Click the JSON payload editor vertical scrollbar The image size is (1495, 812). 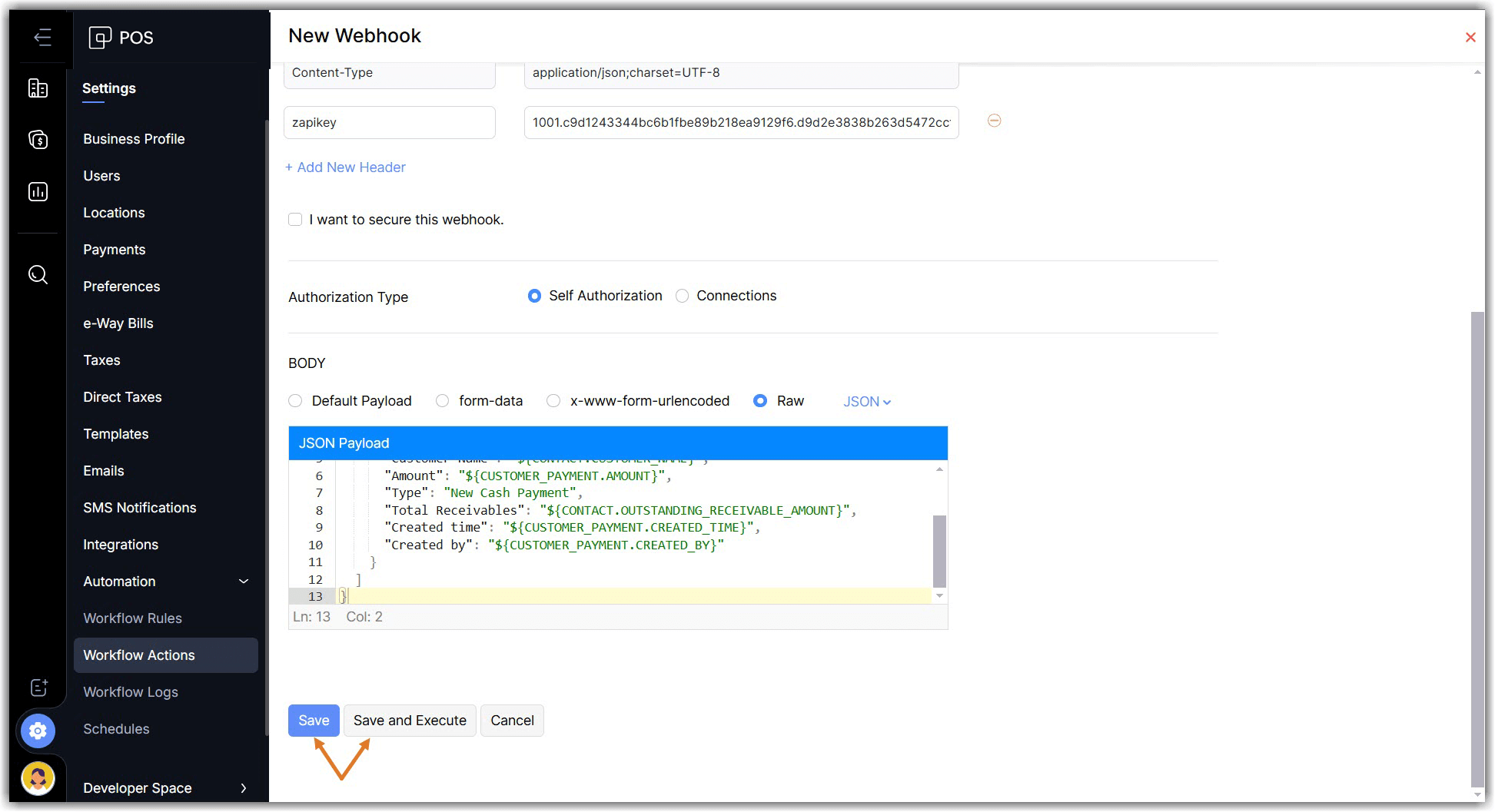coord(939,552)
